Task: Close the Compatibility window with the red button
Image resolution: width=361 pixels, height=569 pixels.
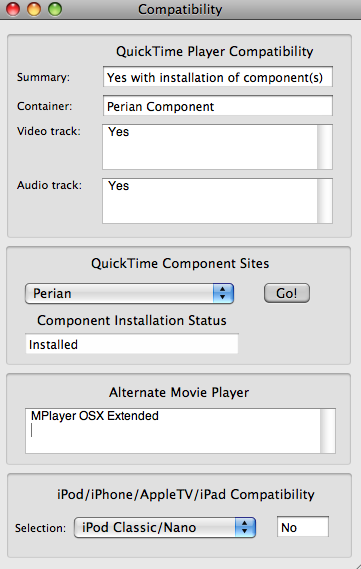Action: 13,9
